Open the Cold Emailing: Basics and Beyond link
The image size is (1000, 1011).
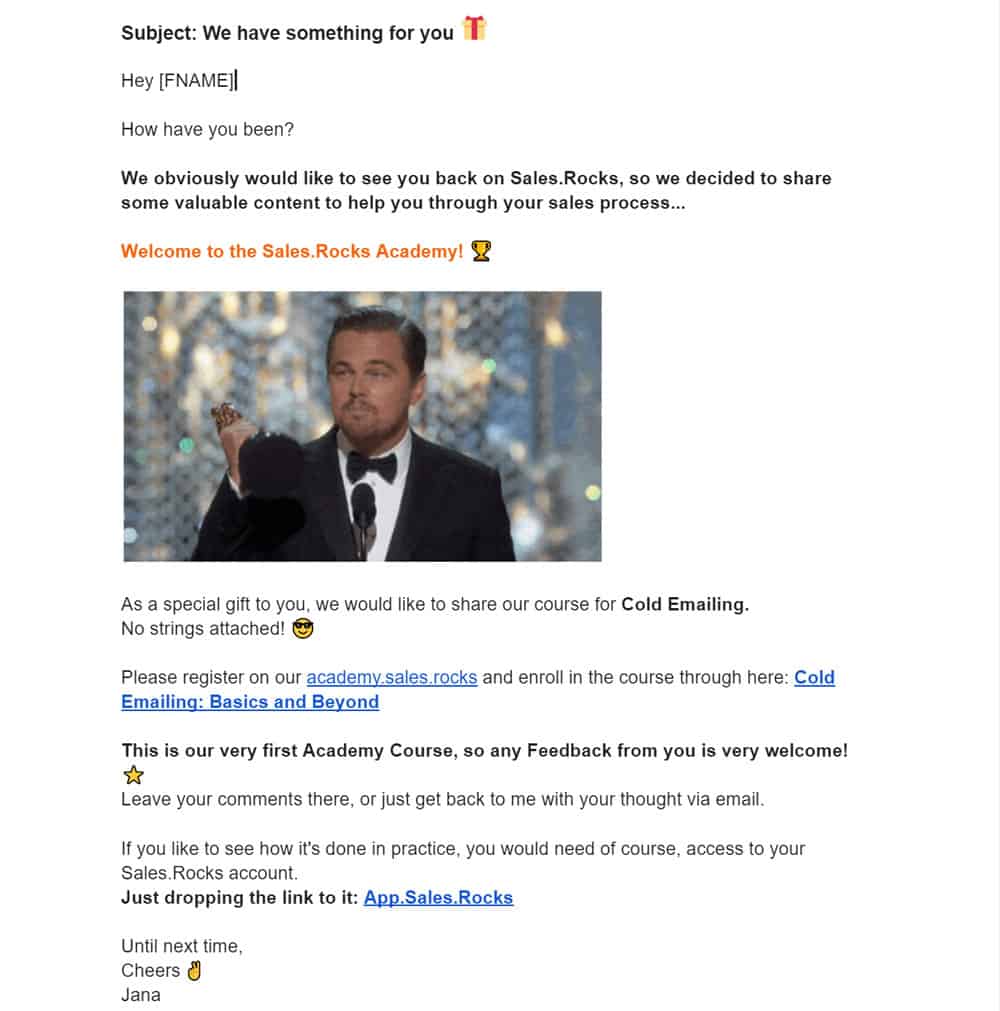250,701
